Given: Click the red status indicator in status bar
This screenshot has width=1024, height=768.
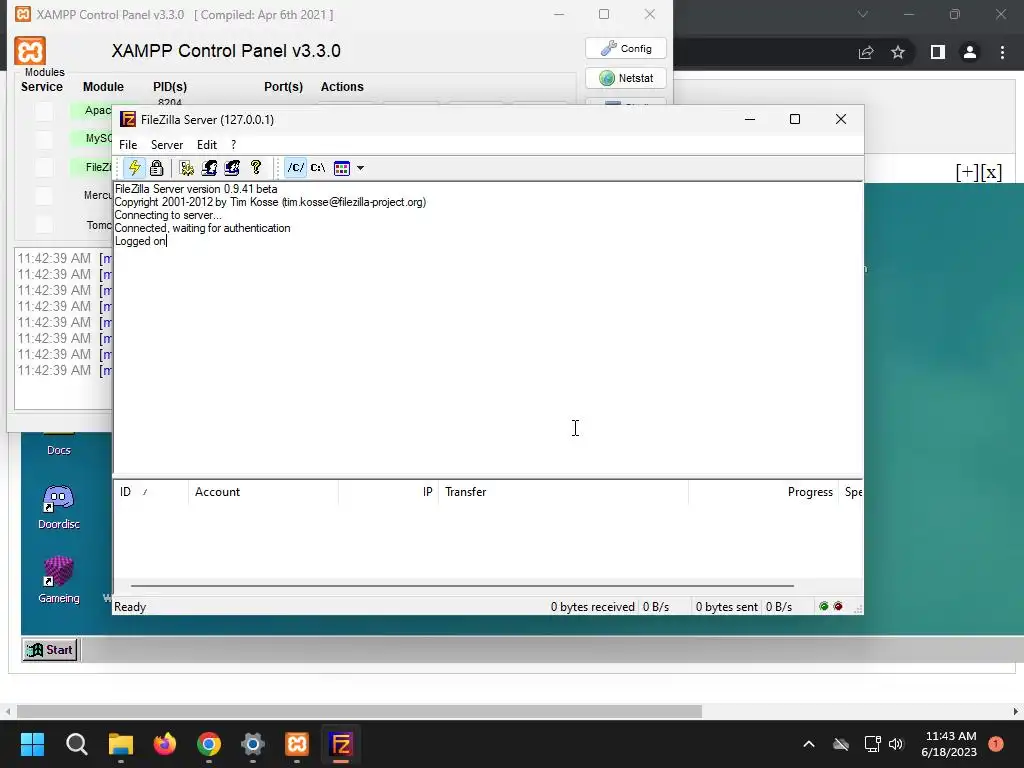Looking at the screenshot, I should [x=838, y=607].
